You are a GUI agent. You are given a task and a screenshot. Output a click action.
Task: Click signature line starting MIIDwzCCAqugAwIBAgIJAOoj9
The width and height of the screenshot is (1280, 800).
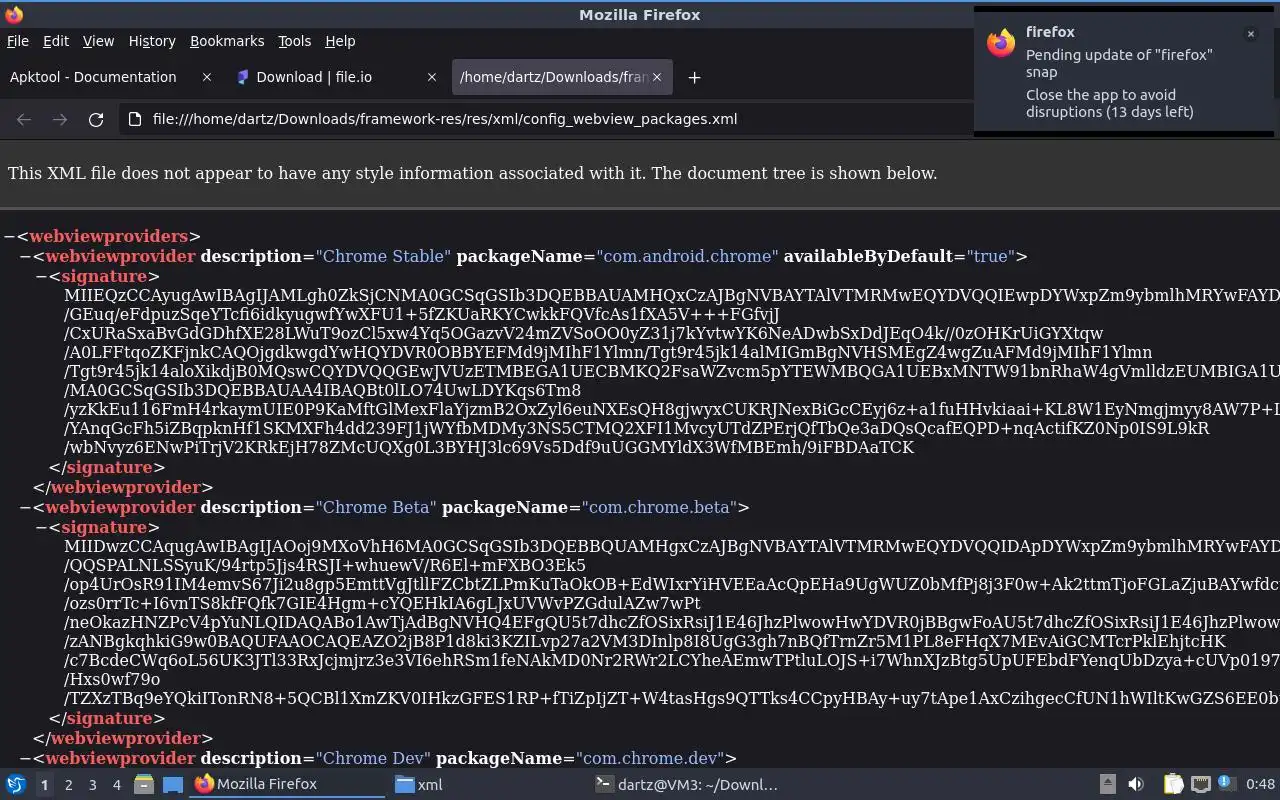(x=672, y=546)
